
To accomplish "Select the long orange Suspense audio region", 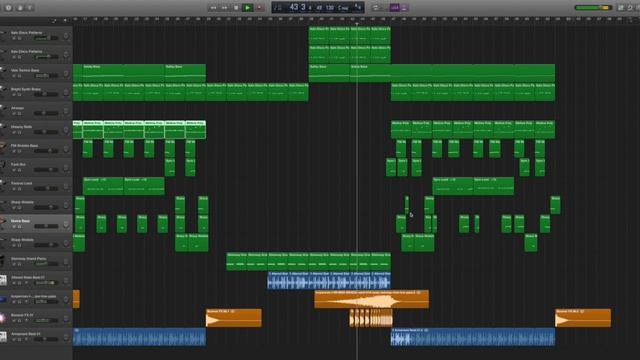I will (371, 299).
